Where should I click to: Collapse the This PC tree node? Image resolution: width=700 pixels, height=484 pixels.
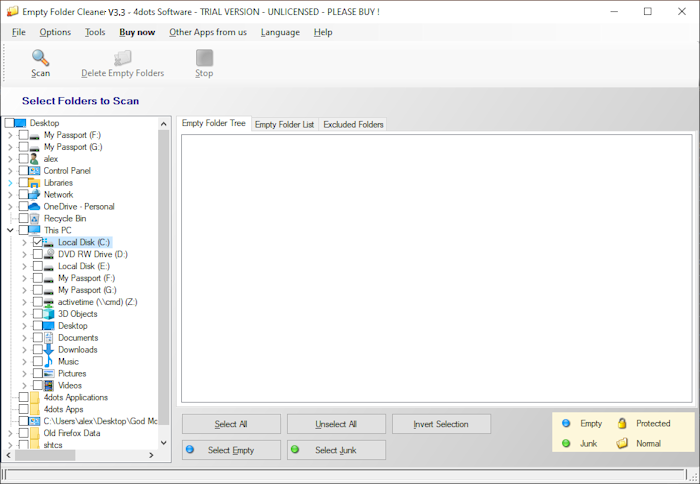pyautogui.click(x=10, y=230)
